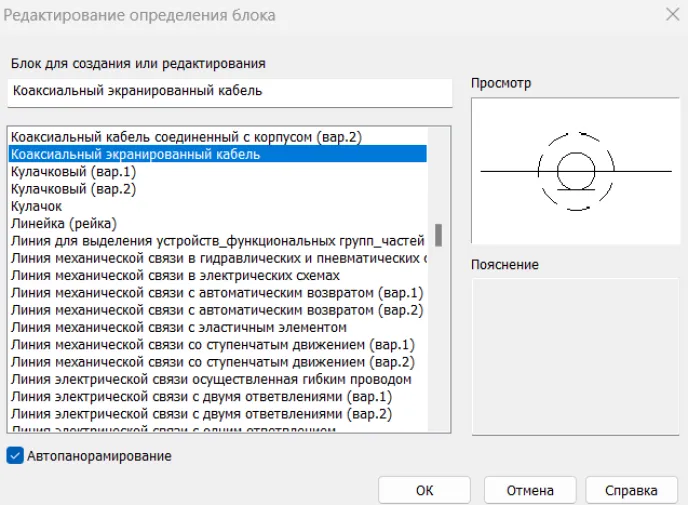Image resolution: width=688 pixels, height=505 pixels.
Task: Select 'Линия механической связи в электрических схемах'
Action: click(x=176, y=275)
